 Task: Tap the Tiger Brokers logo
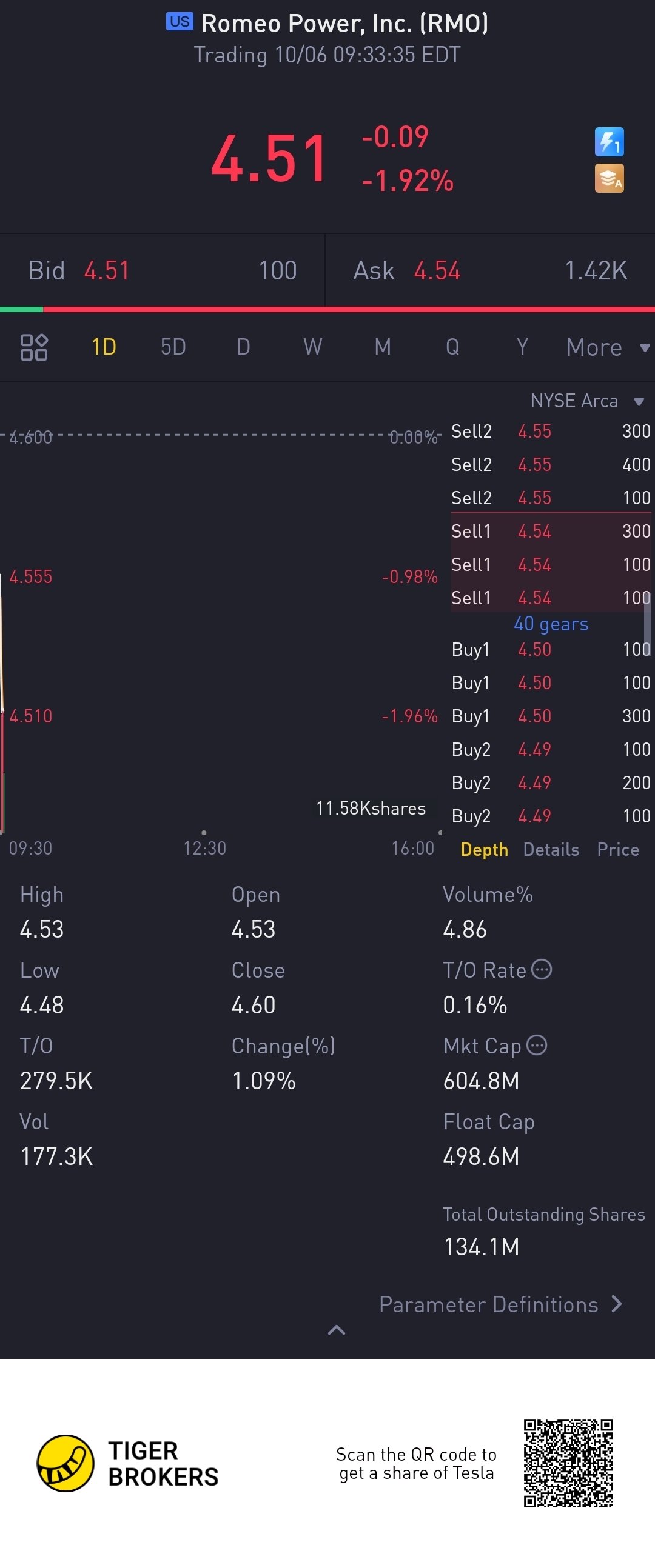128,1463
